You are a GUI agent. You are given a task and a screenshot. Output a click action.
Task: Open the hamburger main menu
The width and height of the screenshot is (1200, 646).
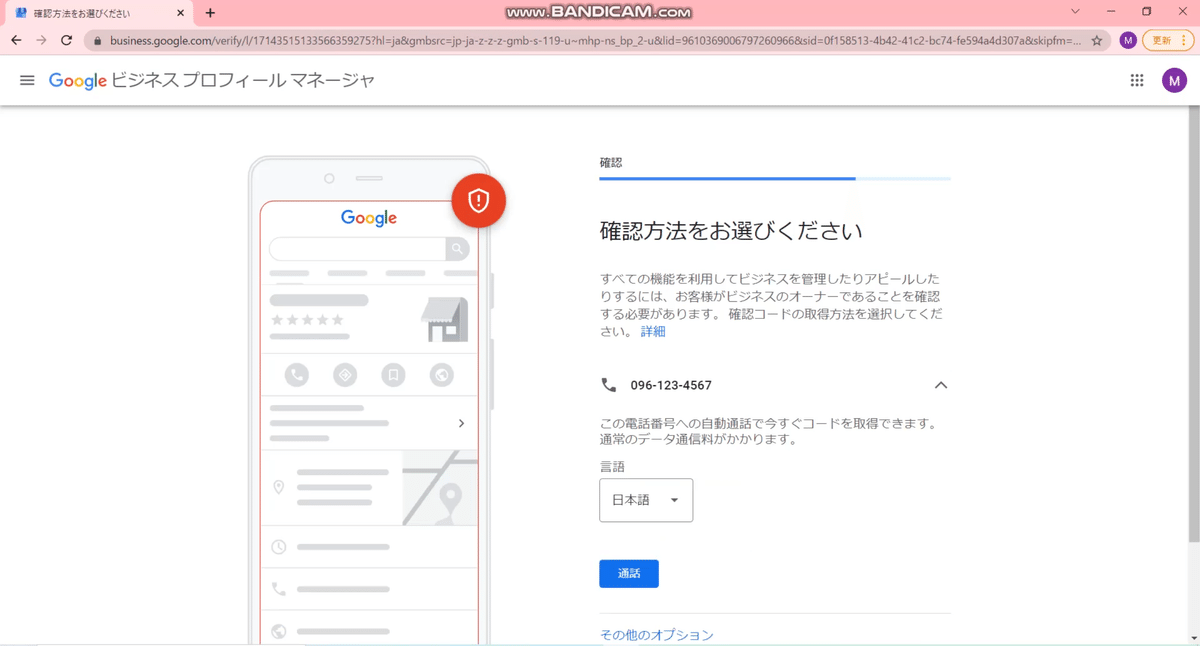(x=27, y=80)
